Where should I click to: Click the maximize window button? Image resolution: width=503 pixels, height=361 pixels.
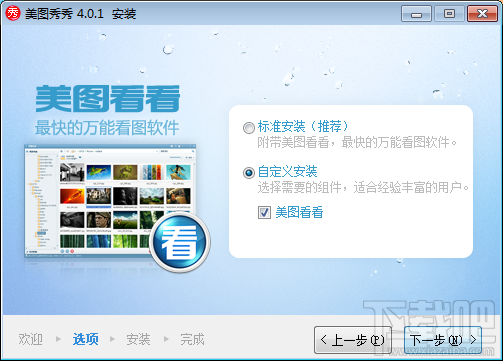[449, 14]
